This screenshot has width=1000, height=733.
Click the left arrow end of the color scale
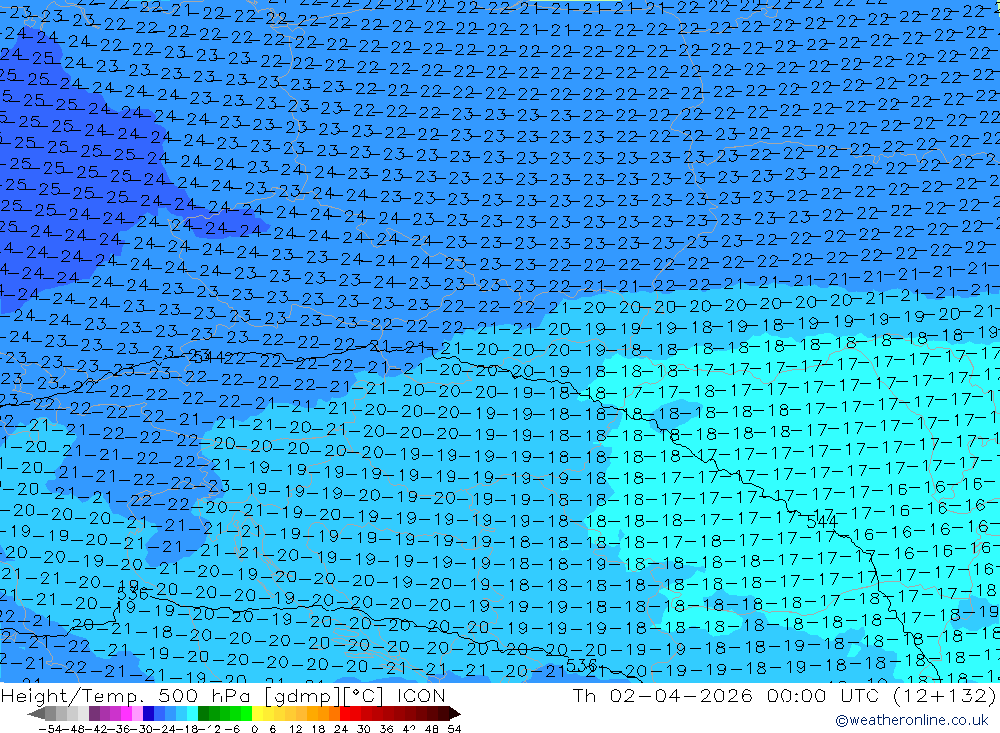pyautogui.click(x=36, y=714)
